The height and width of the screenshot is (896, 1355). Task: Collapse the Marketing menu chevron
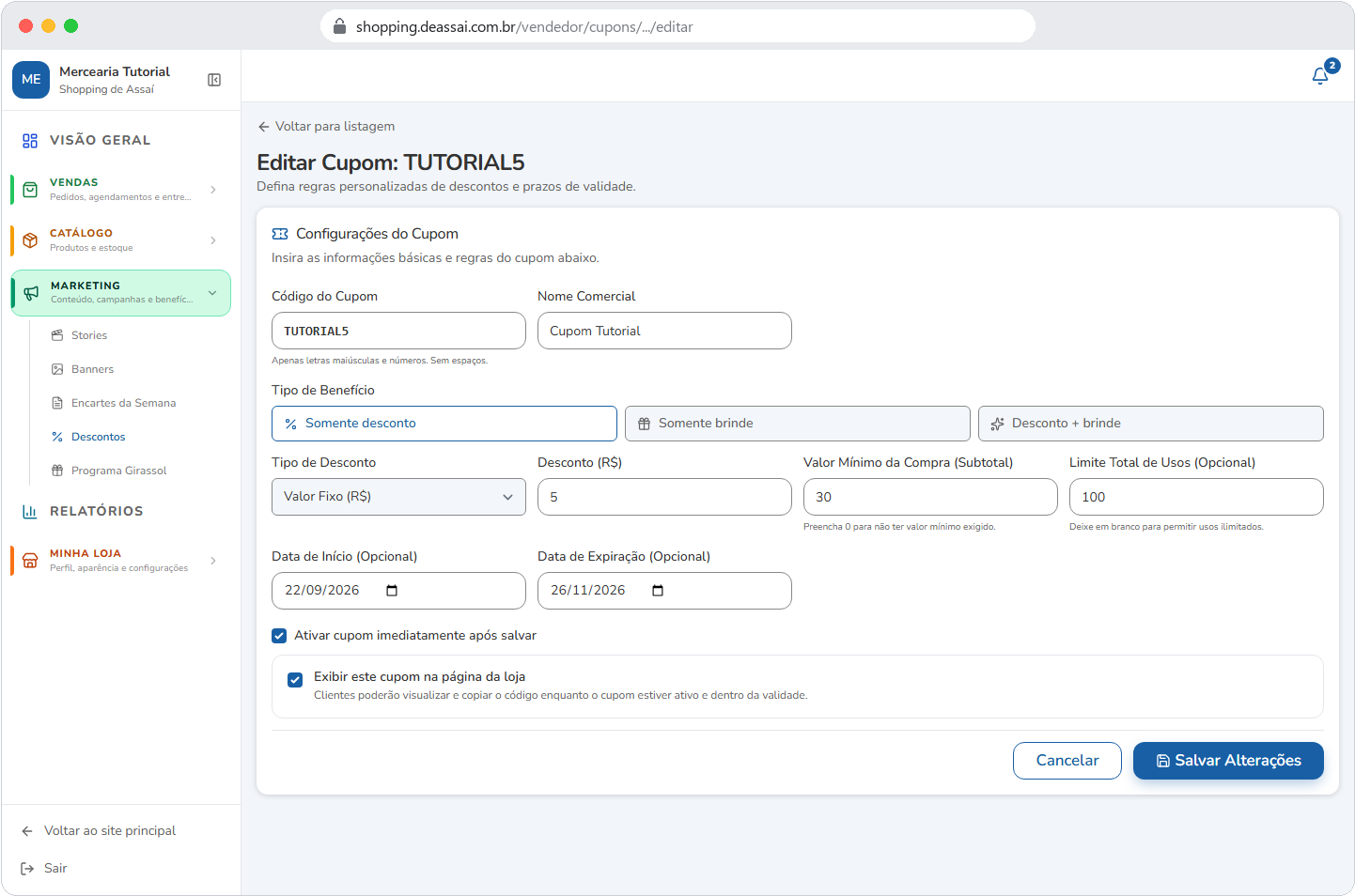point(212,293)
